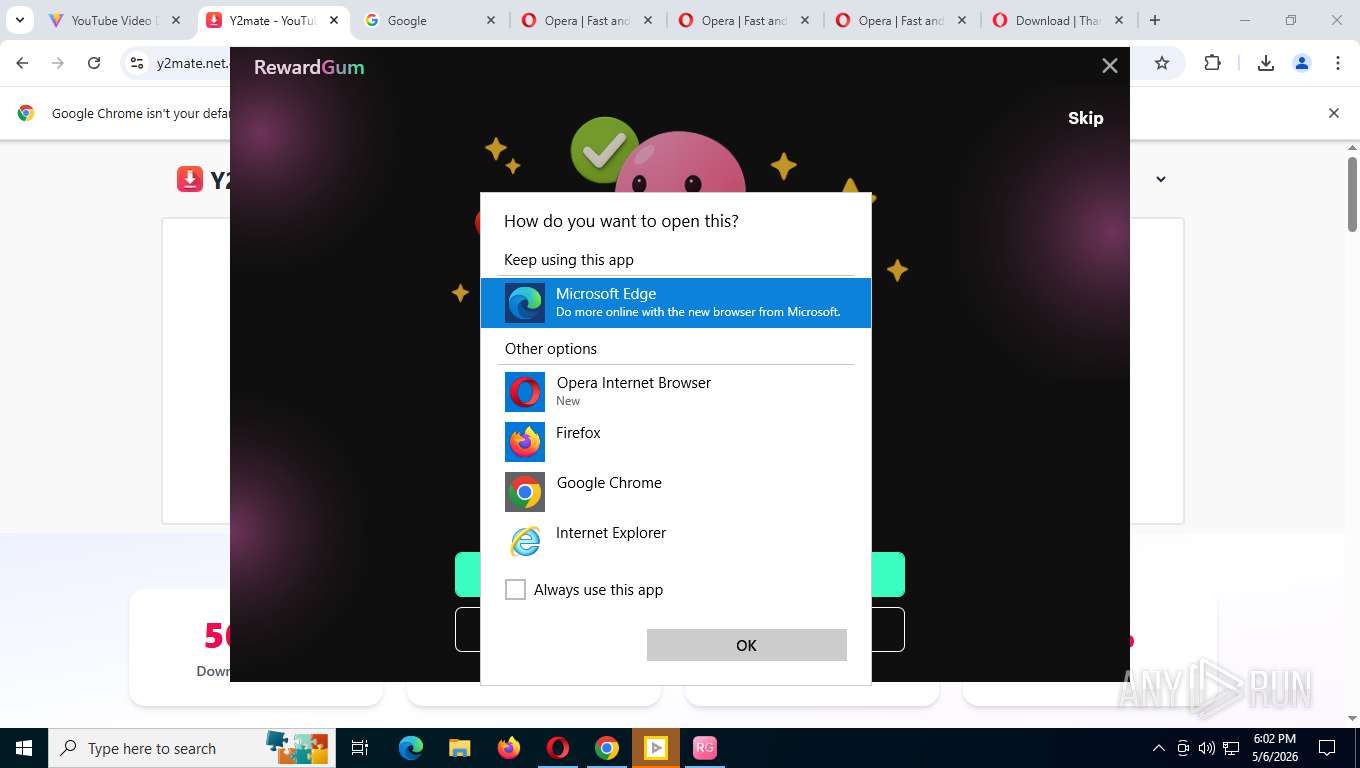
Task: Reload the page
Action: 94,63
